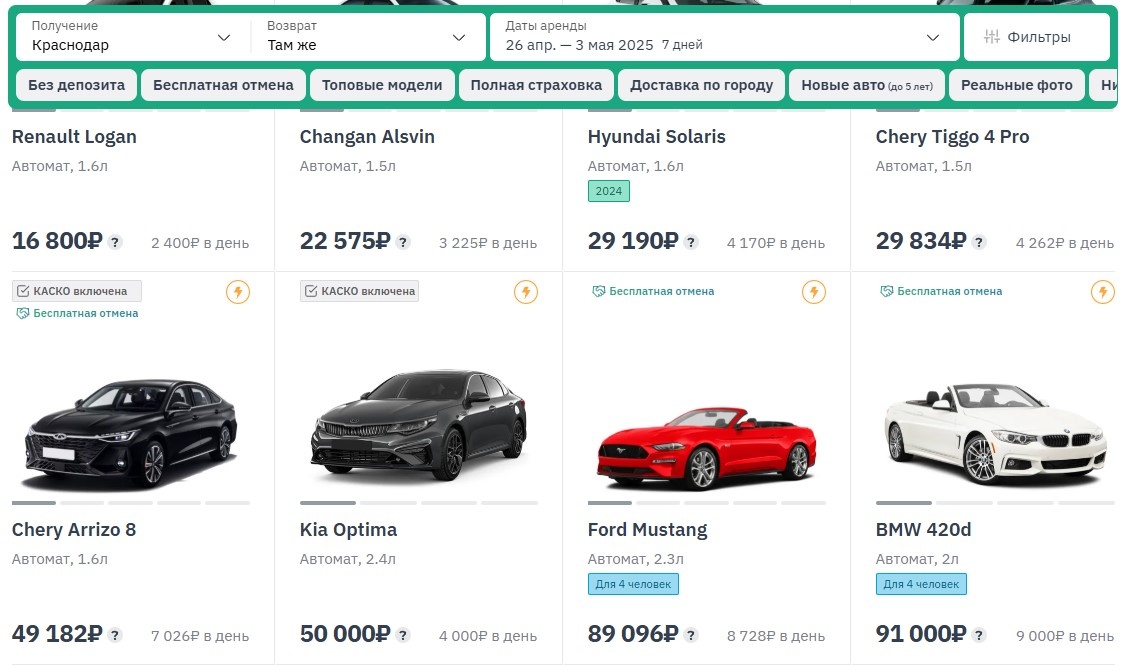Click lightning icon on Ford Mustang card
The height and width of the screenshot is (665, 1124).
pyautogui.click(x=814, y=292)
